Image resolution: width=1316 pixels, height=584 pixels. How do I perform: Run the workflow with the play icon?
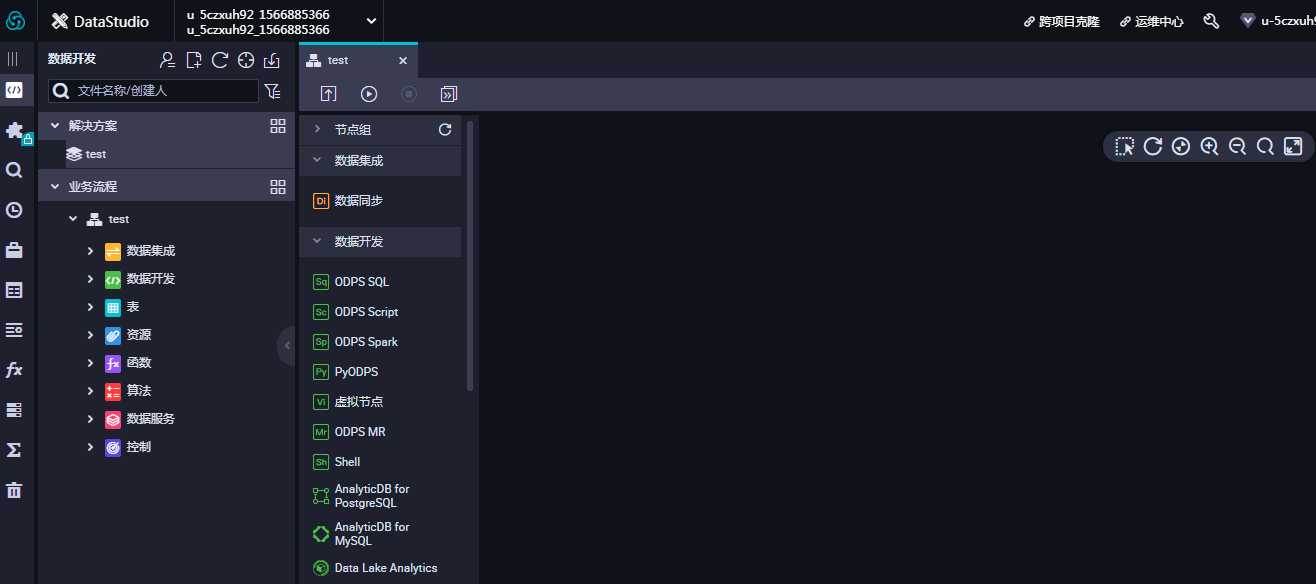(369, 94)
